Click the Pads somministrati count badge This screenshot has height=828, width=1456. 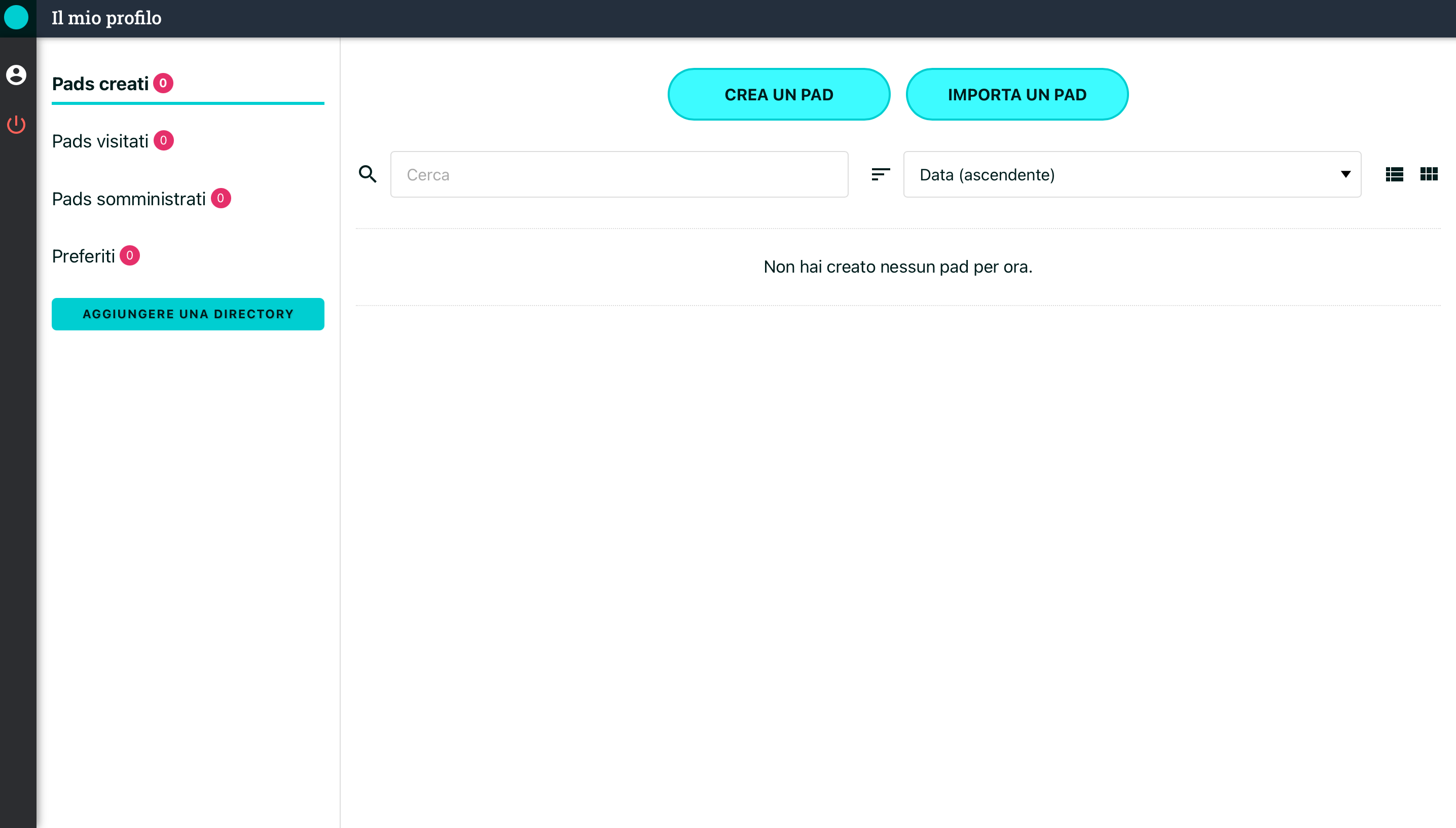click(221, 198)
